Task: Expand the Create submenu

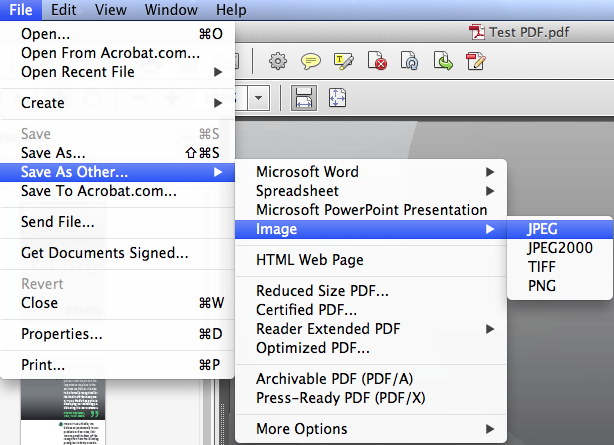Action: (117, 103)
